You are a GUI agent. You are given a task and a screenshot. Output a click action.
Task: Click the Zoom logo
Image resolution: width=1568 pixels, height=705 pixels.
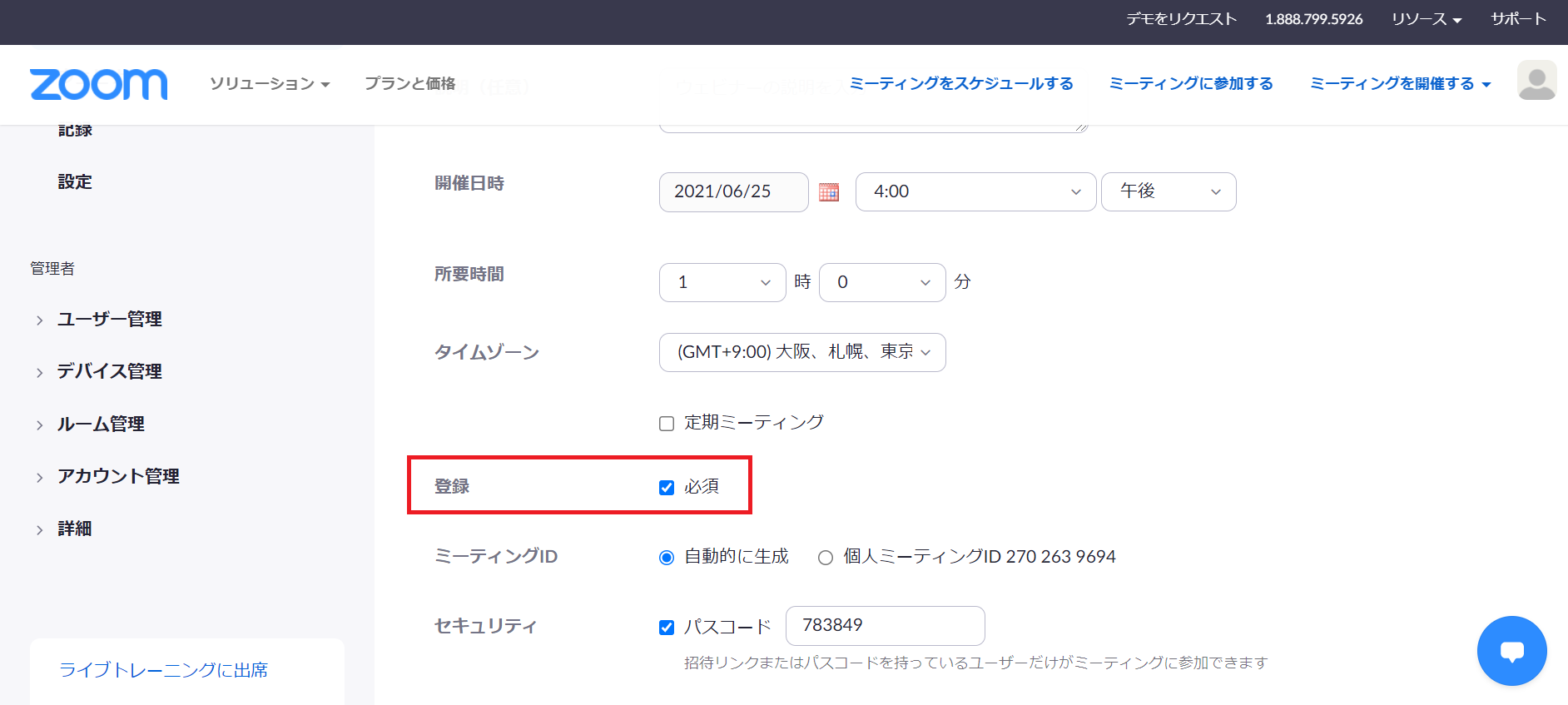pos(98,84)
